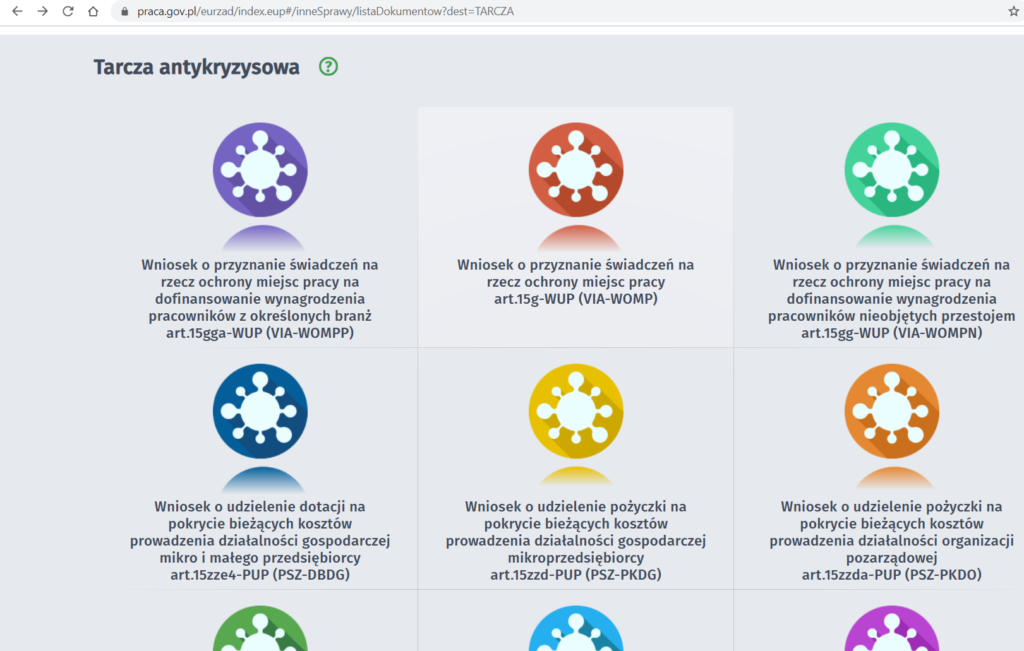The width and height of the screenshot is (1024, 651).
Task: Click the browser back arrow
Action: [18, 11]
